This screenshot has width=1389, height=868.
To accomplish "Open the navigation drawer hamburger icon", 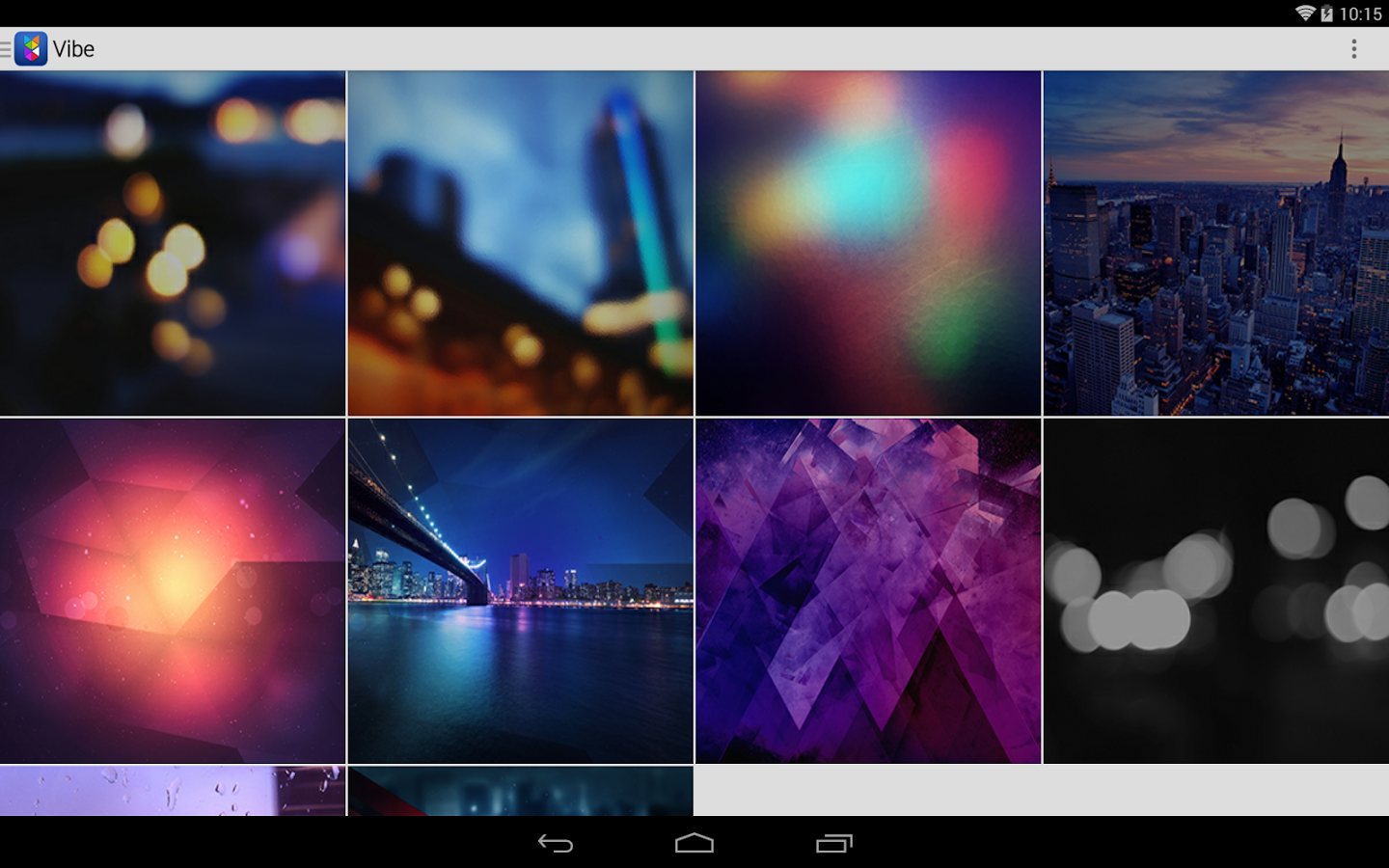I will point(6,49).
